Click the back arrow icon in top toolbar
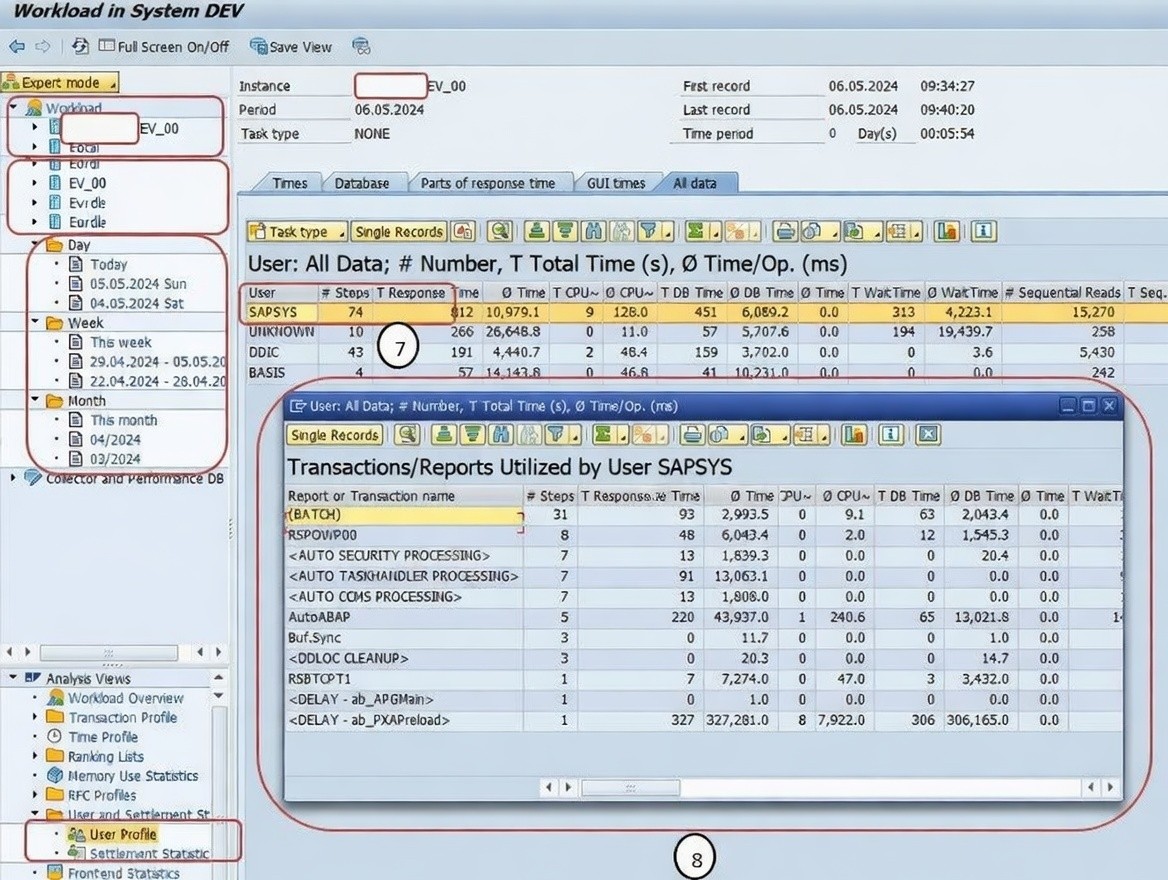 [x=16, y=46]
